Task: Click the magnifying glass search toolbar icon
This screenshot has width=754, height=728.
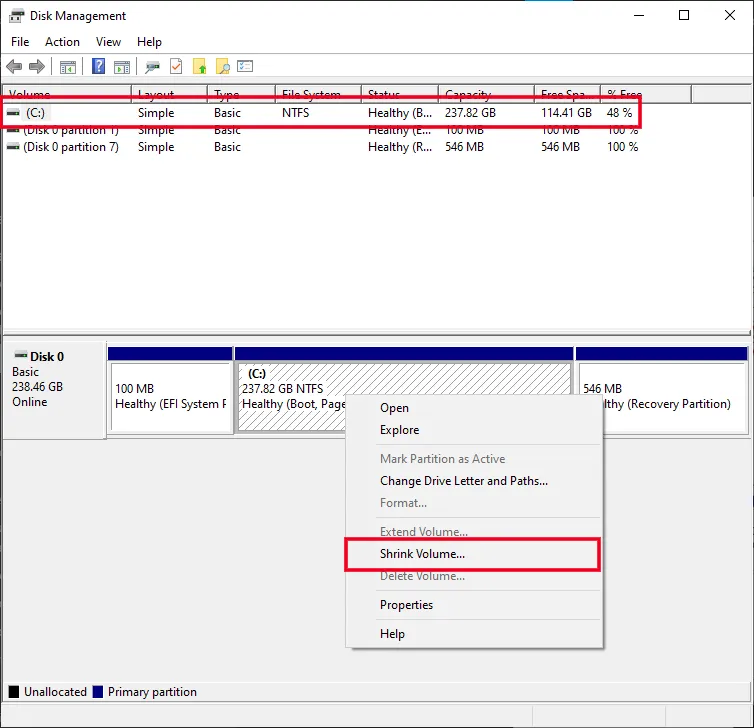Action: 223,67
